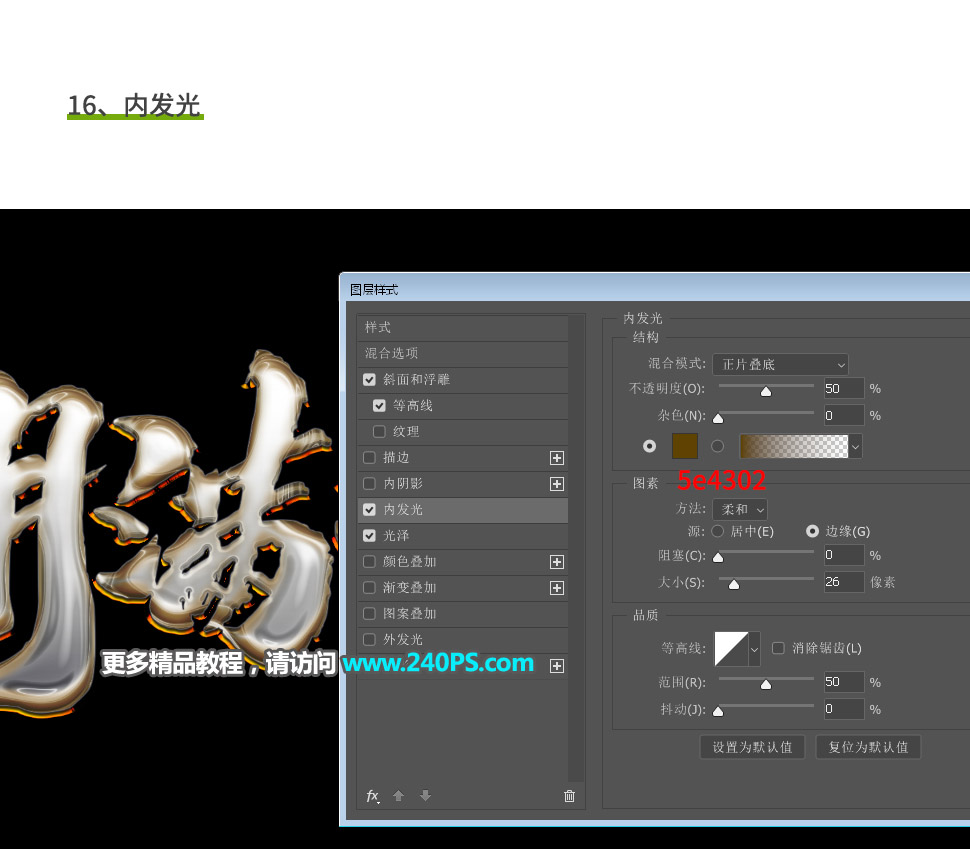Click the up arrow to reorder effects
The image size is (970, 849).
(398, 796)
